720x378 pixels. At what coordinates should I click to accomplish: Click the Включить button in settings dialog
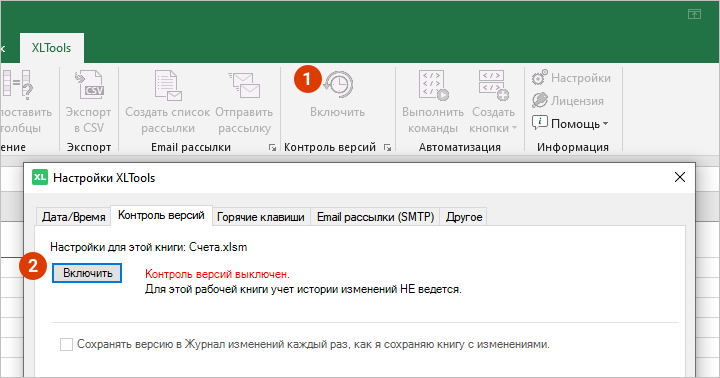[x=87, y=273]
